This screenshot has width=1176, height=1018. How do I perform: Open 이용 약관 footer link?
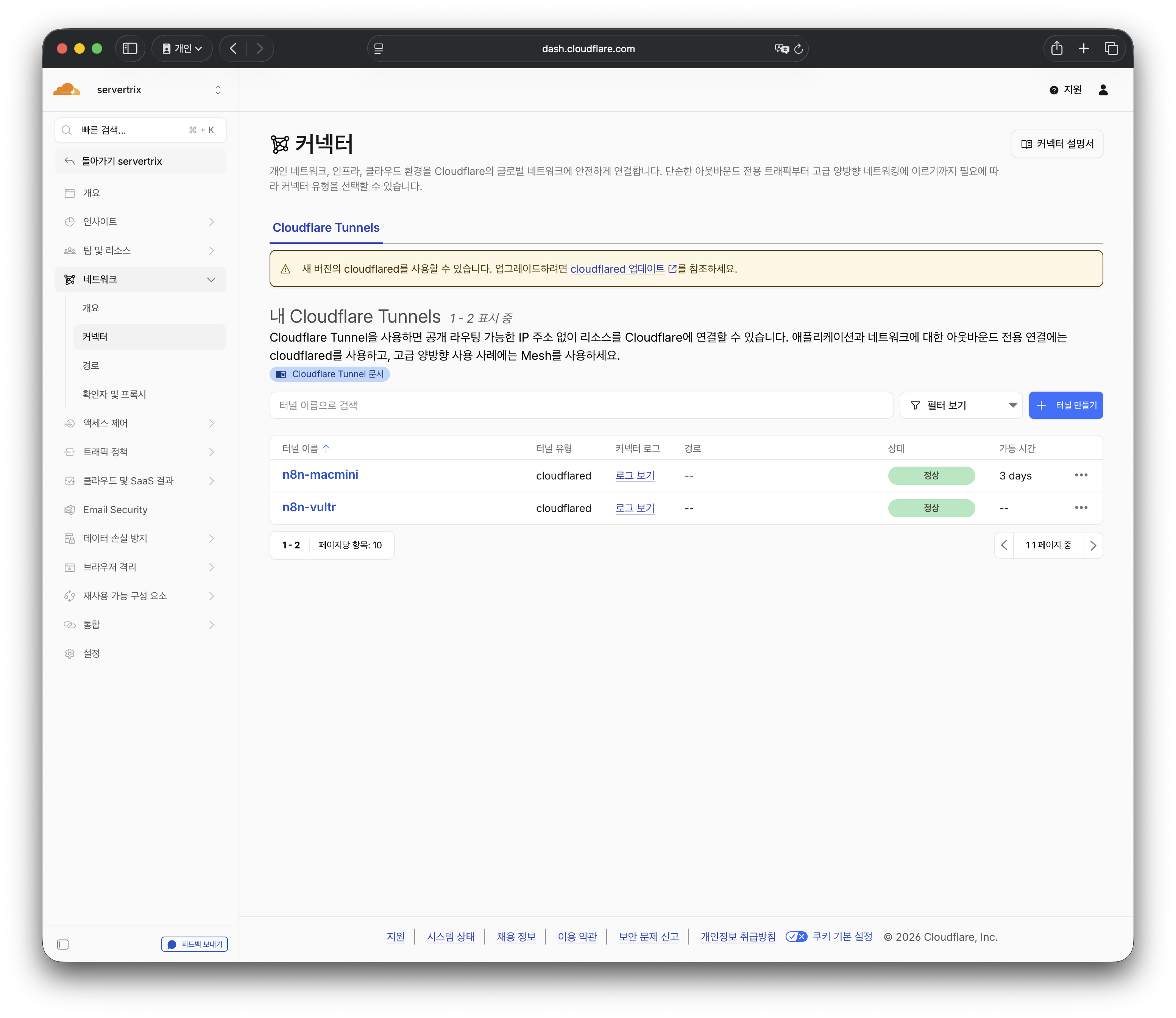[577, 937]
